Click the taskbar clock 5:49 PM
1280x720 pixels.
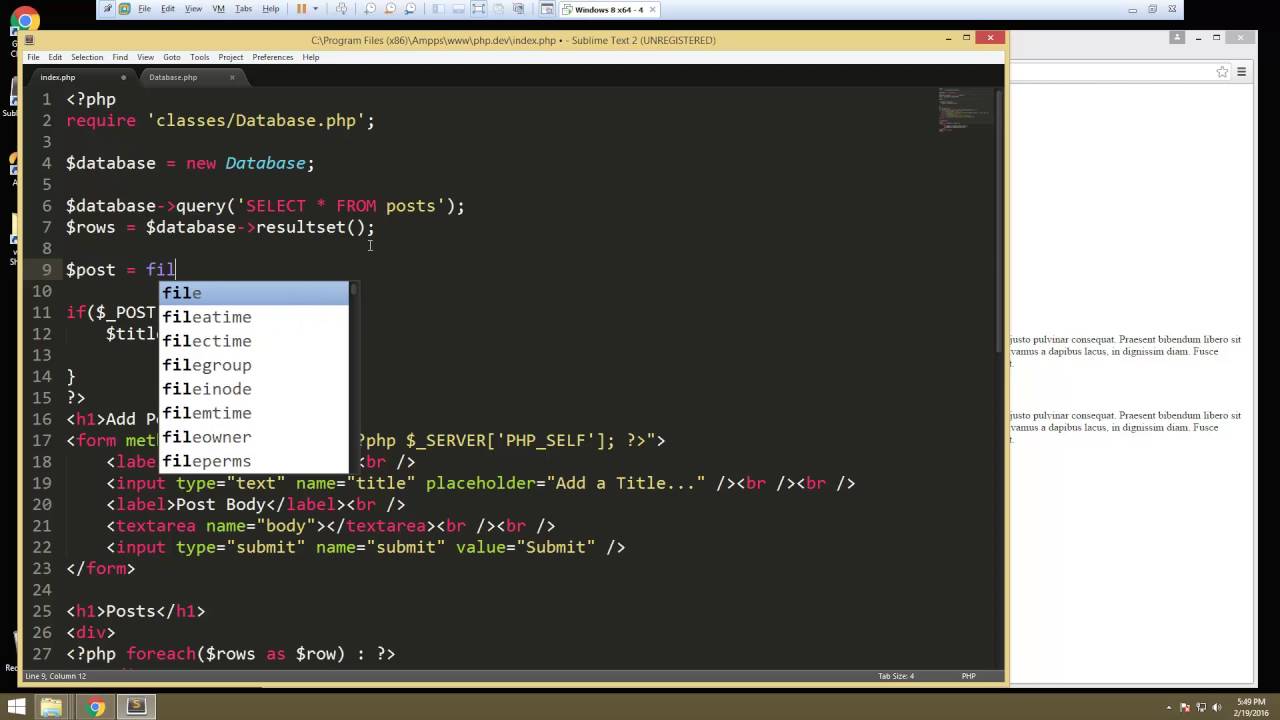coord(1251,702)
